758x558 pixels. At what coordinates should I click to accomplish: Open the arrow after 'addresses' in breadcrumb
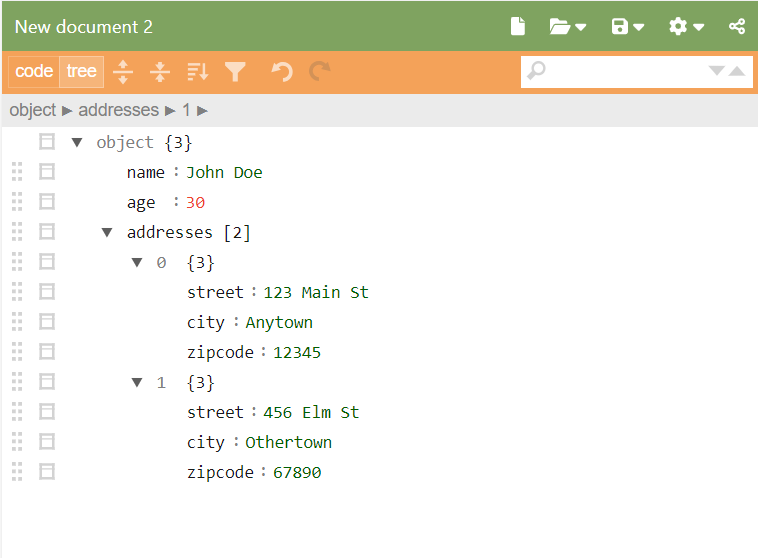coord(170,111)
